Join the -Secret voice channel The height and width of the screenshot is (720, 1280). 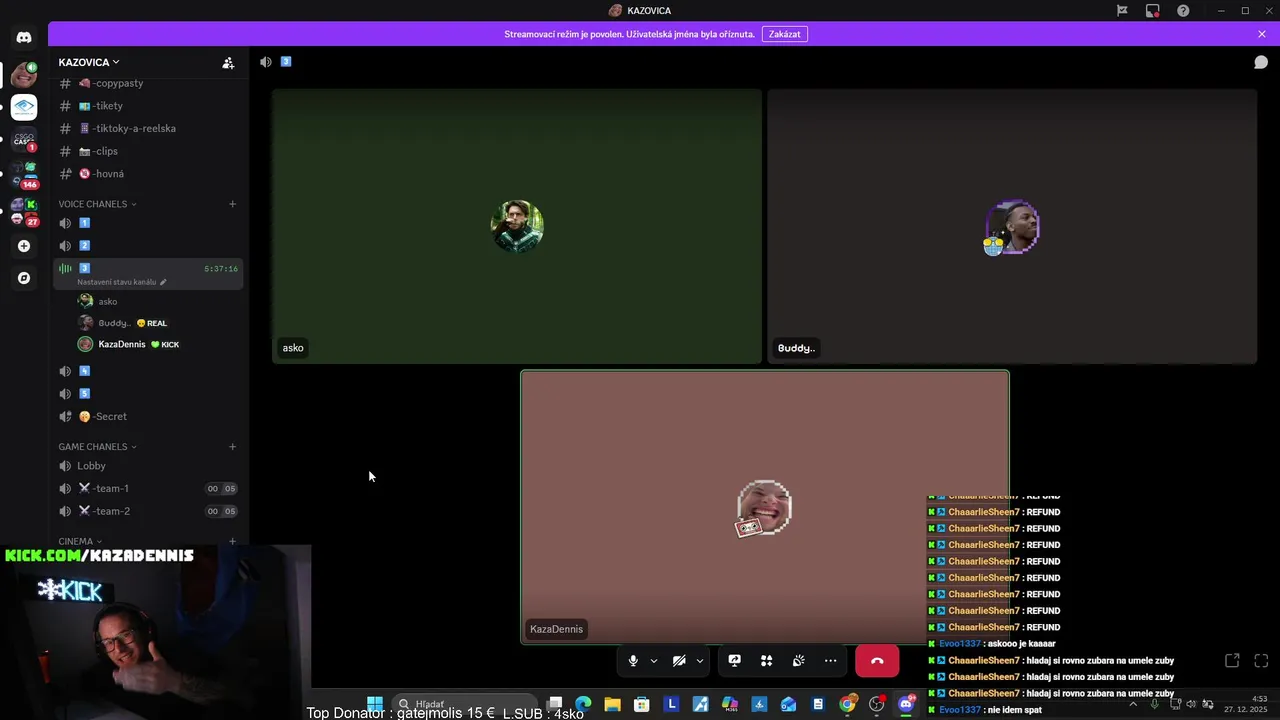[148, 416]
